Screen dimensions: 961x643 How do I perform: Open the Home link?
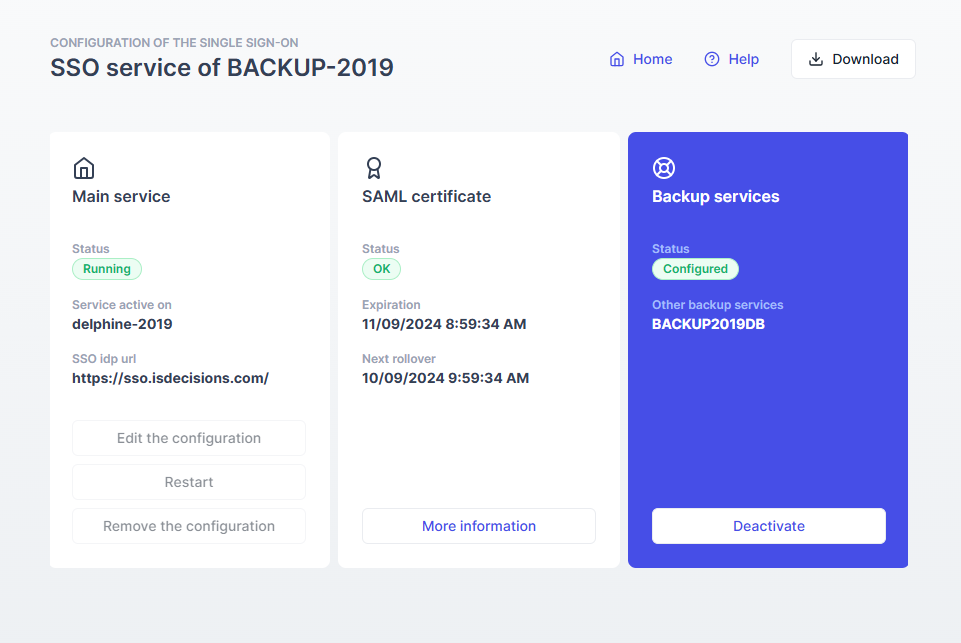pos(652,60)
